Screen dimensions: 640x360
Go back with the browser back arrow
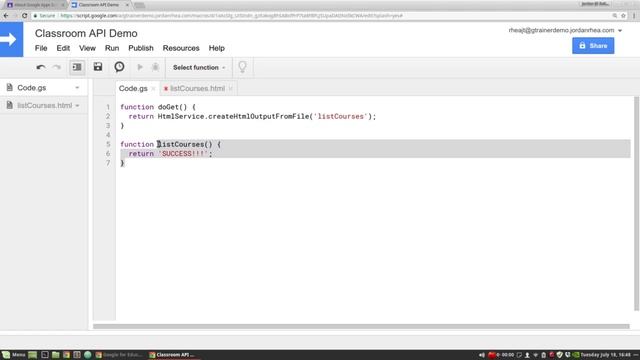click(x=6, y=16)
